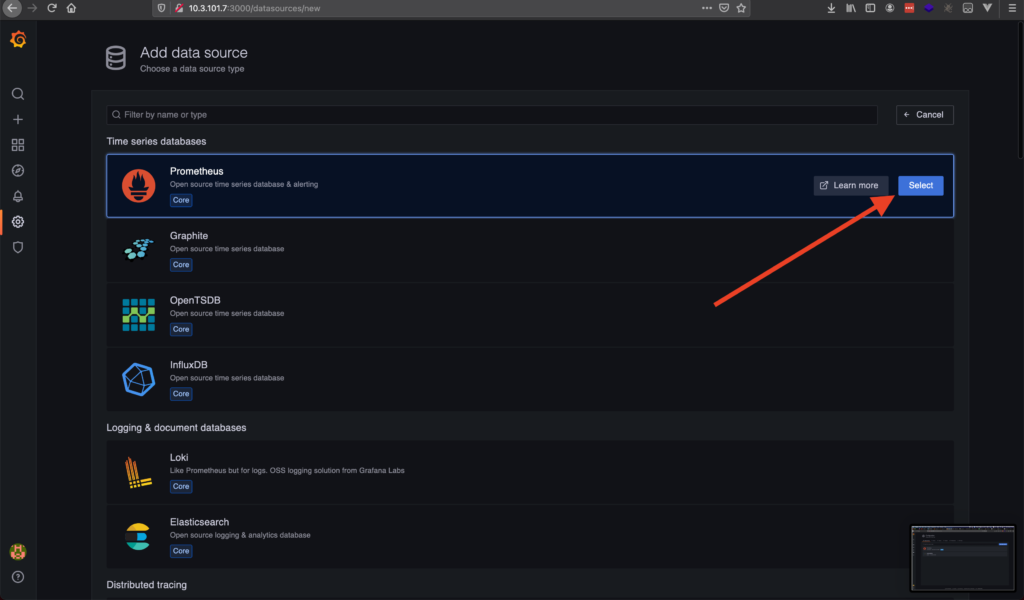
Task: Choose the Graphite data source title
Action: [x=189, y=236]
